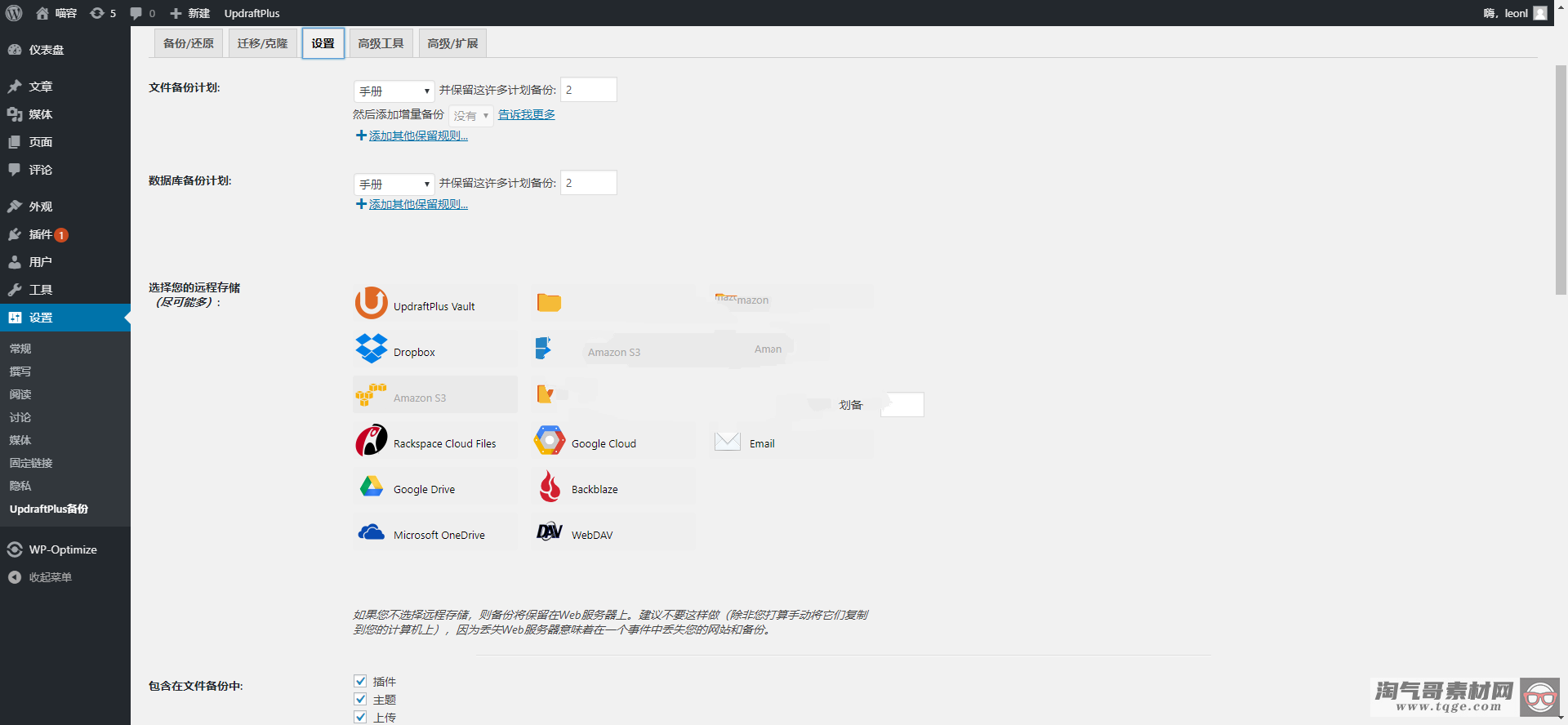The height and width of the screenshot is (725, 1568).
Task: Choose the Dropbox storage icon
Action: (x=372, y=349)
